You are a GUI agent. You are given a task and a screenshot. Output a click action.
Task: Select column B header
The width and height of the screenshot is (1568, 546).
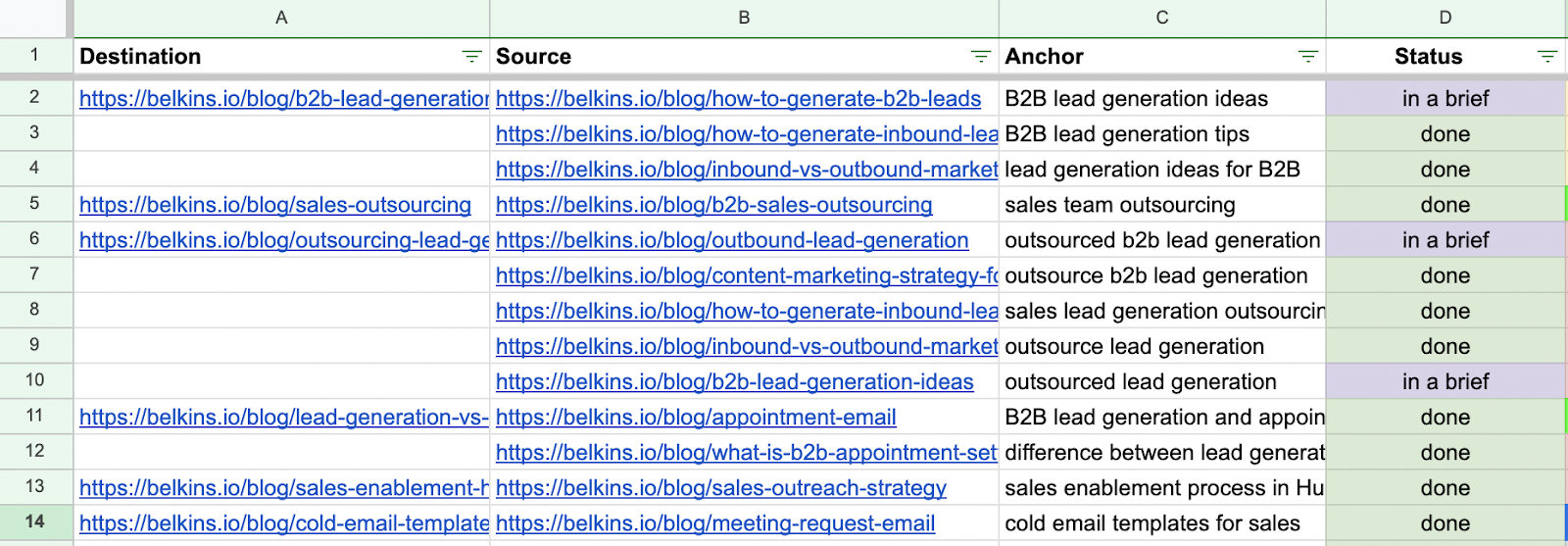[744, 18]
